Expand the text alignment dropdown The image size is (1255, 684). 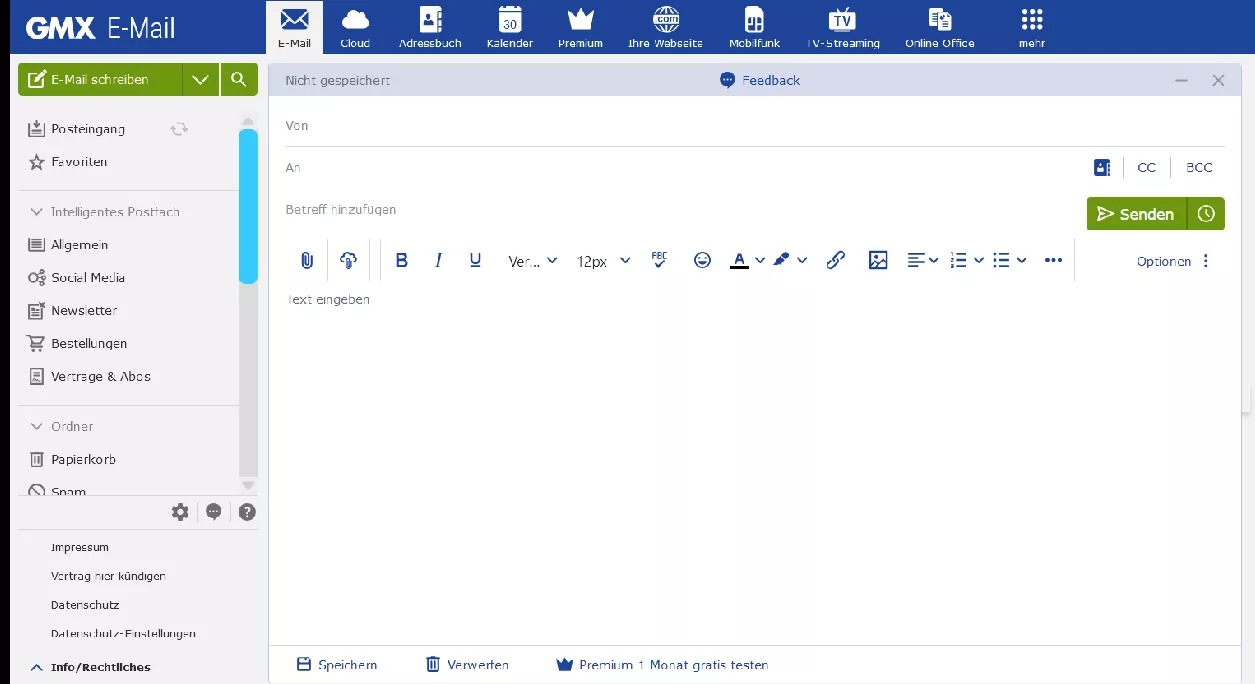(922, 261)
